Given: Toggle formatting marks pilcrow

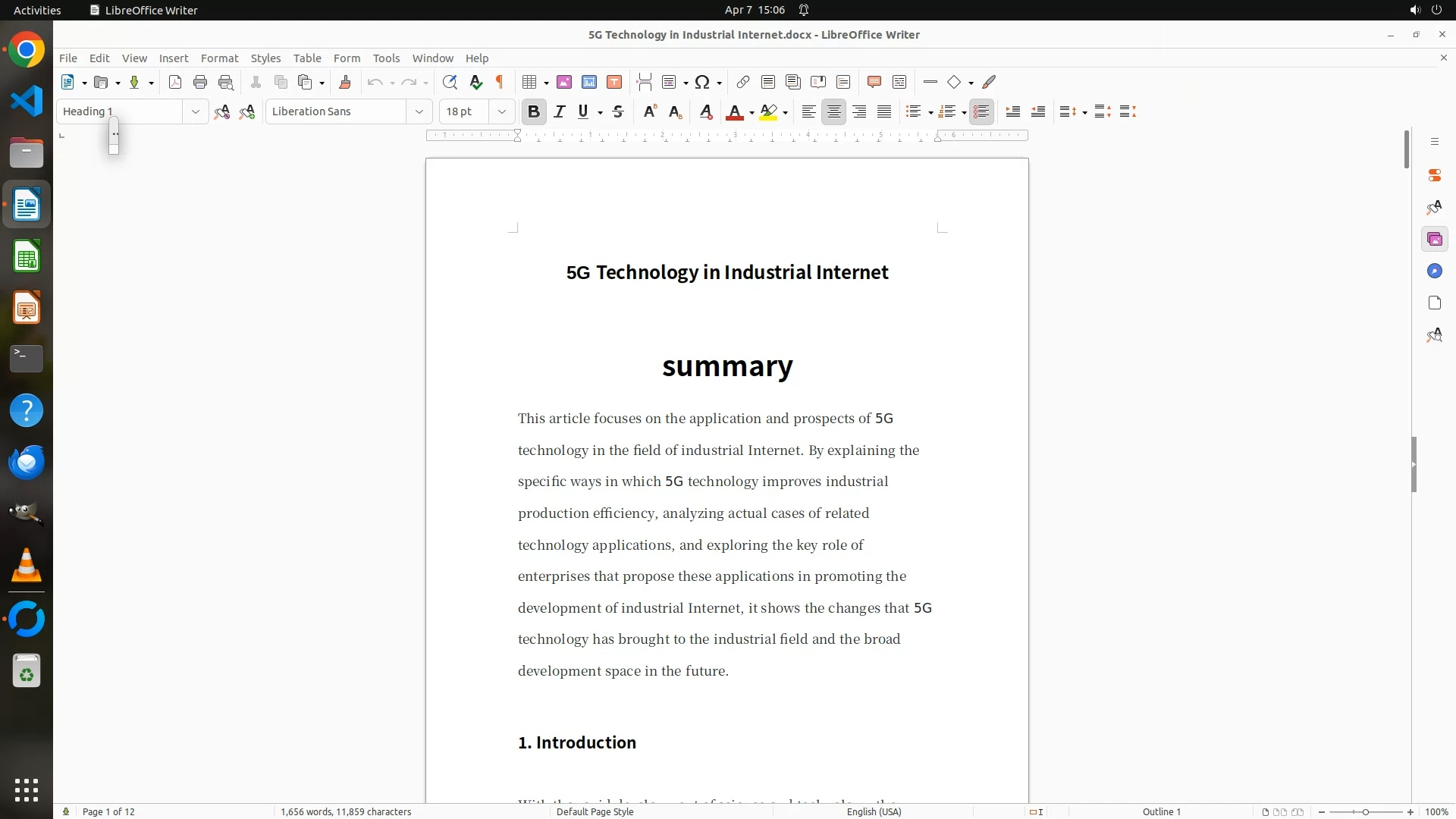Looking at the screenshot, I should click(x=500, y=83).
